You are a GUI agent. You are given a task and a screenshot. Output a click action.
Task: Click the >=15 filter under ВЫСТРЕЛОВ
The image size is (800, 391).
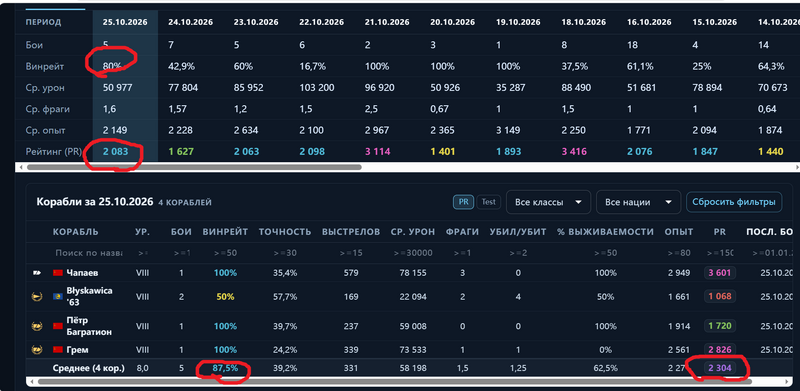(351, 253)
